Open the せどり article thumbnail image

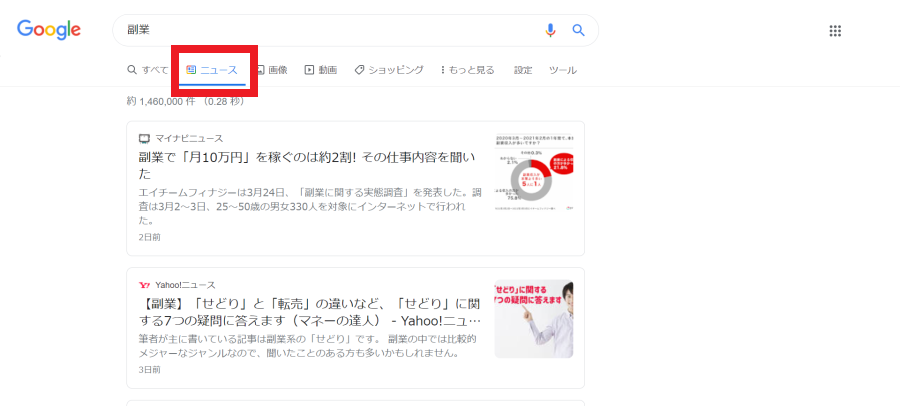(x=534, y=319)
